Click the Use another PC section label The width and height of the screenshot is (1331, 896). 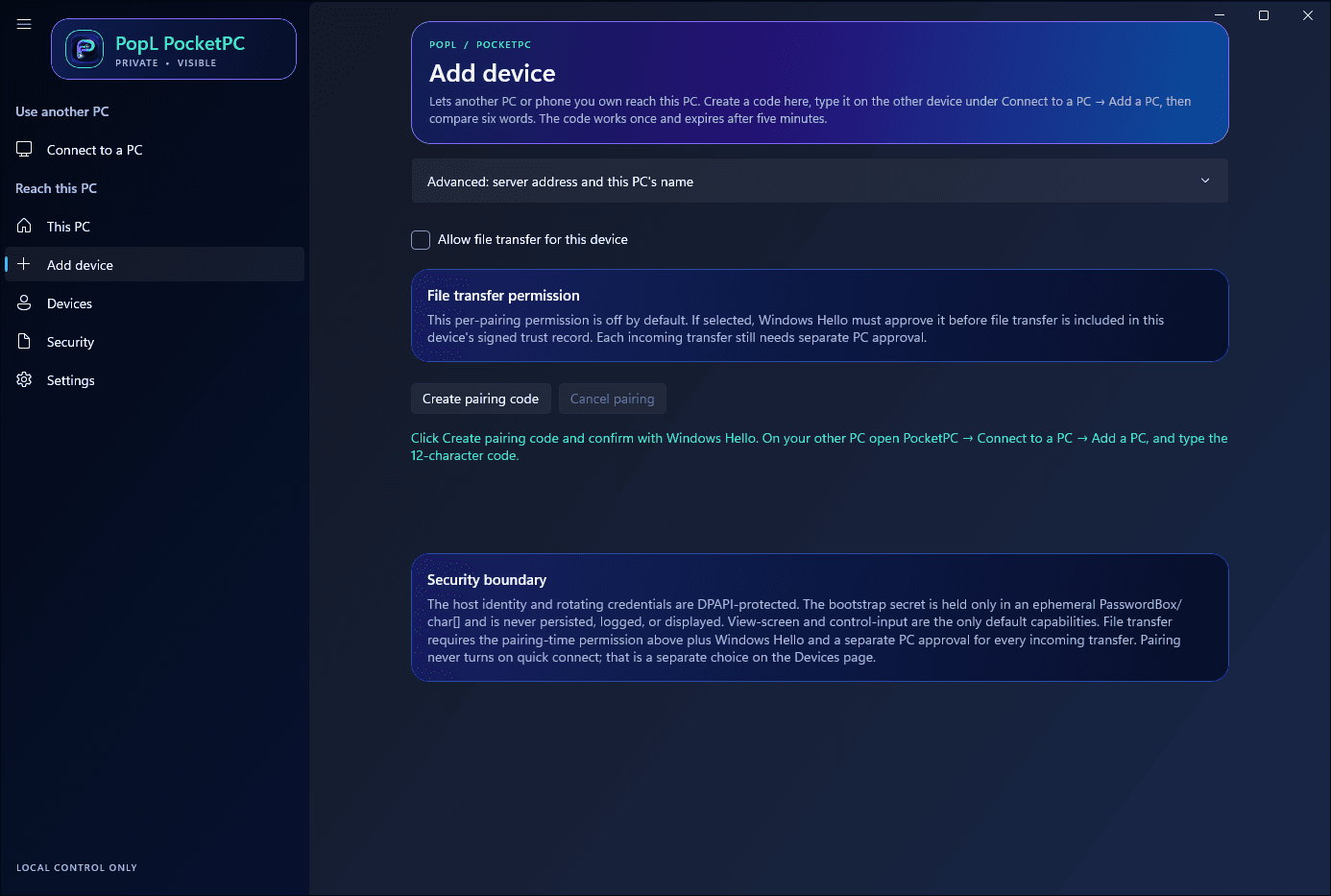point(62,111)
